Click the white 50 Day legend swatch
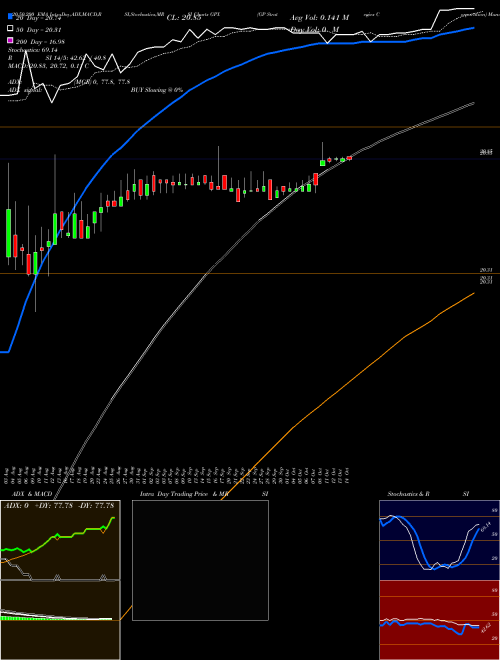The width and height of the screenshot is (500, 660). tap(10, 29)
